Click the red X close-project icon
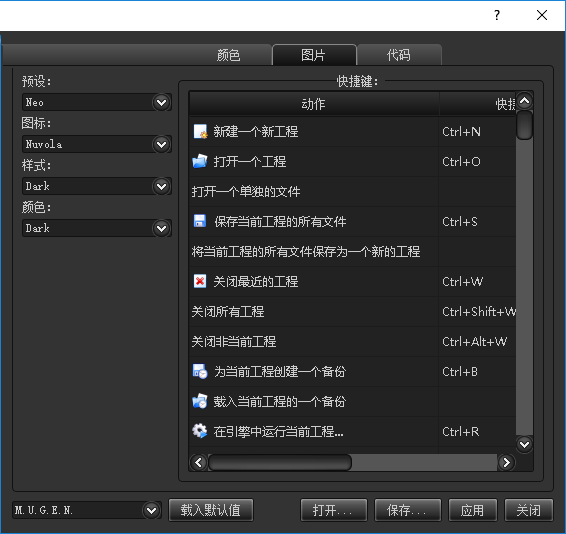Image resolution: width=566 pixels, height=534 pixels. (x=200, y=281)
